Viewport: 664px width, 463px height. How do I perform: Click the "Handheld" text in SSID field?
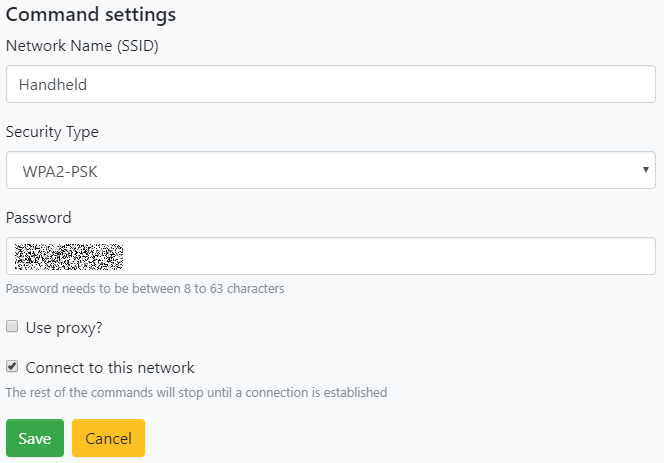pyautogui.click(x=53, y=84)
